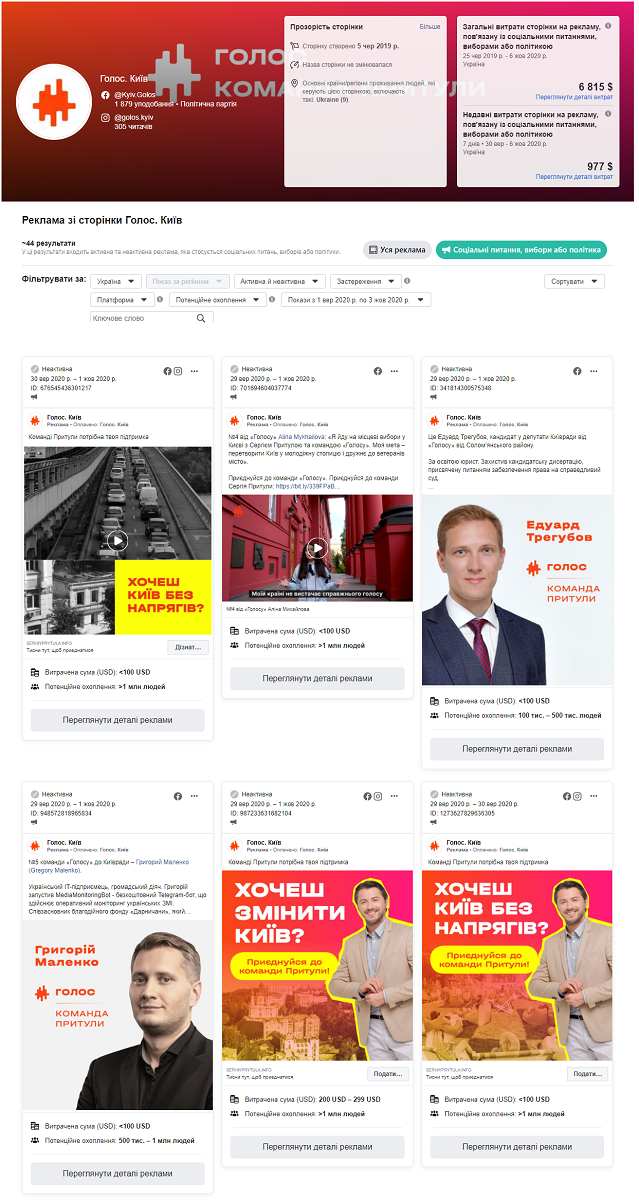
Task: Play the red building video ad
Action: click(317, 547)
